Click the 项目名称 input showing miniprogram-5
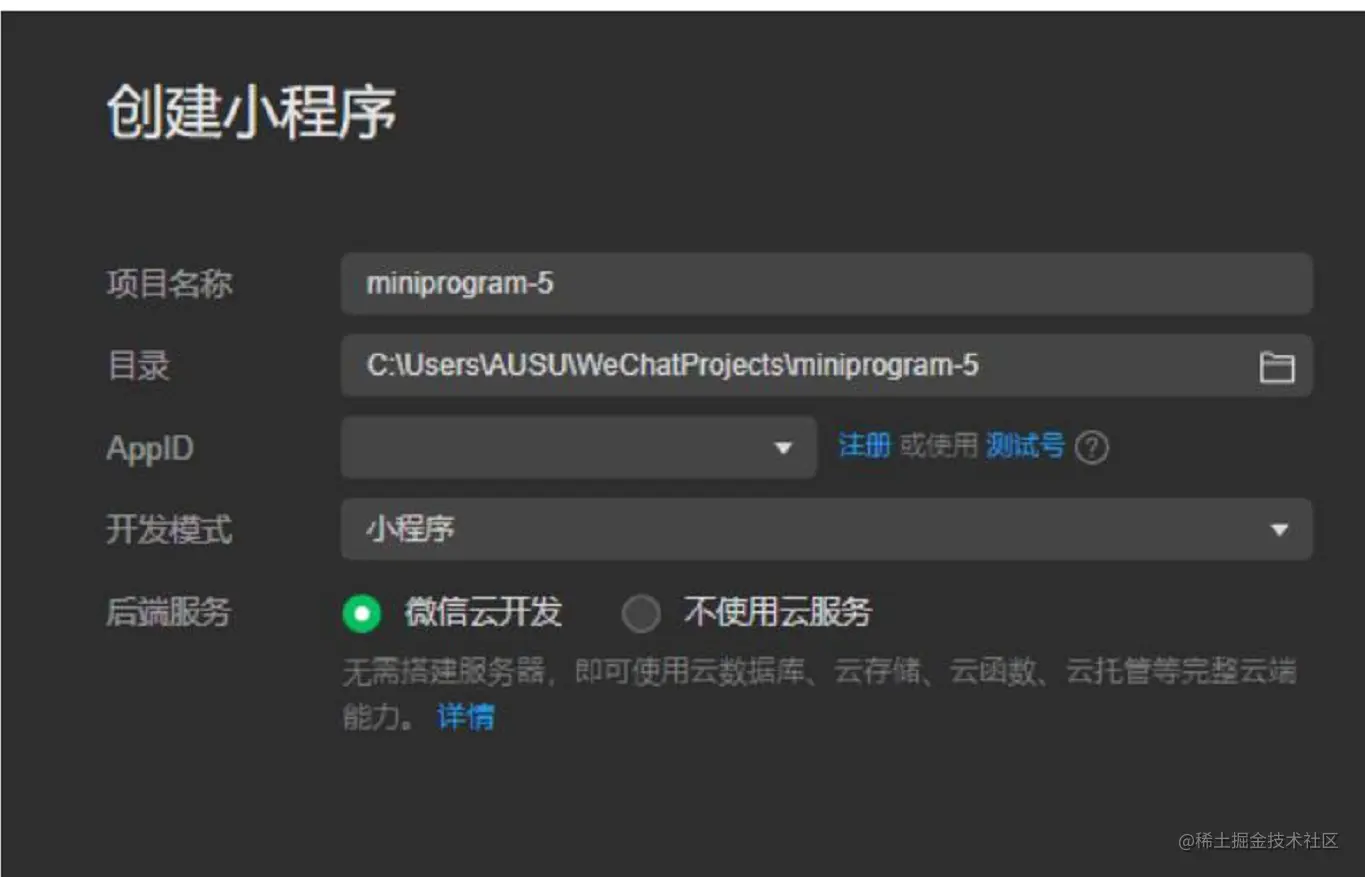 825,284
